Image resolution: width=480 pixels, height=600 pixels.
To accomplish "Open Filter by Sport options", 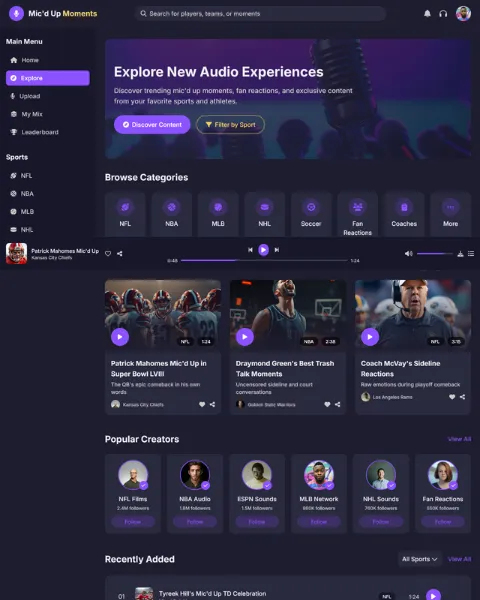I will point(230,125).
